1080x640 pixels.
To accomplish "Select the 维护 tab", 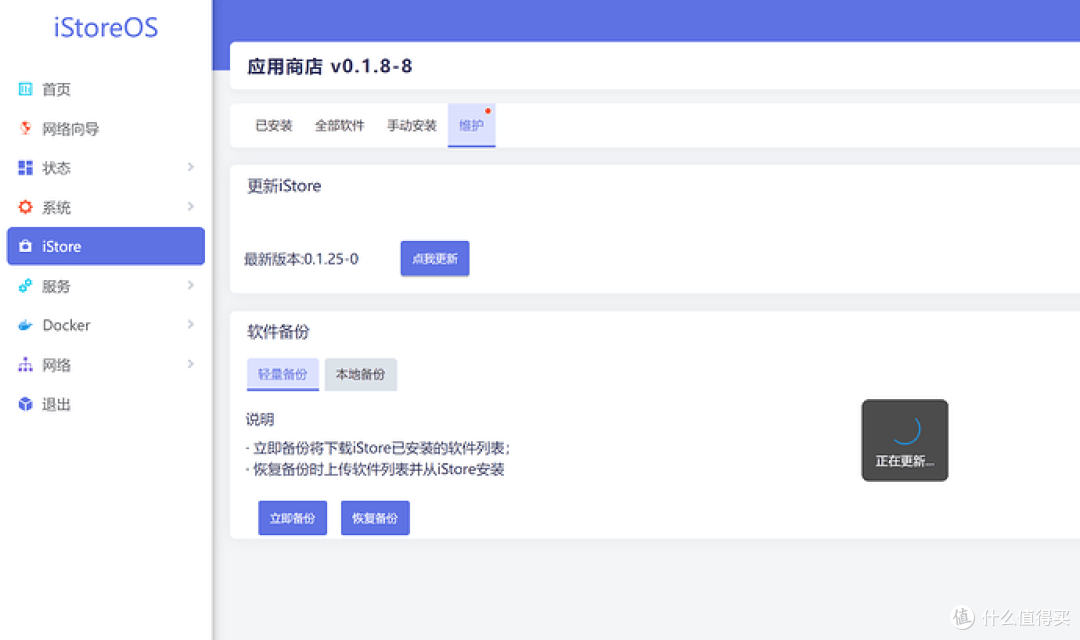I will pyautogui.click(x=471, y=125).
